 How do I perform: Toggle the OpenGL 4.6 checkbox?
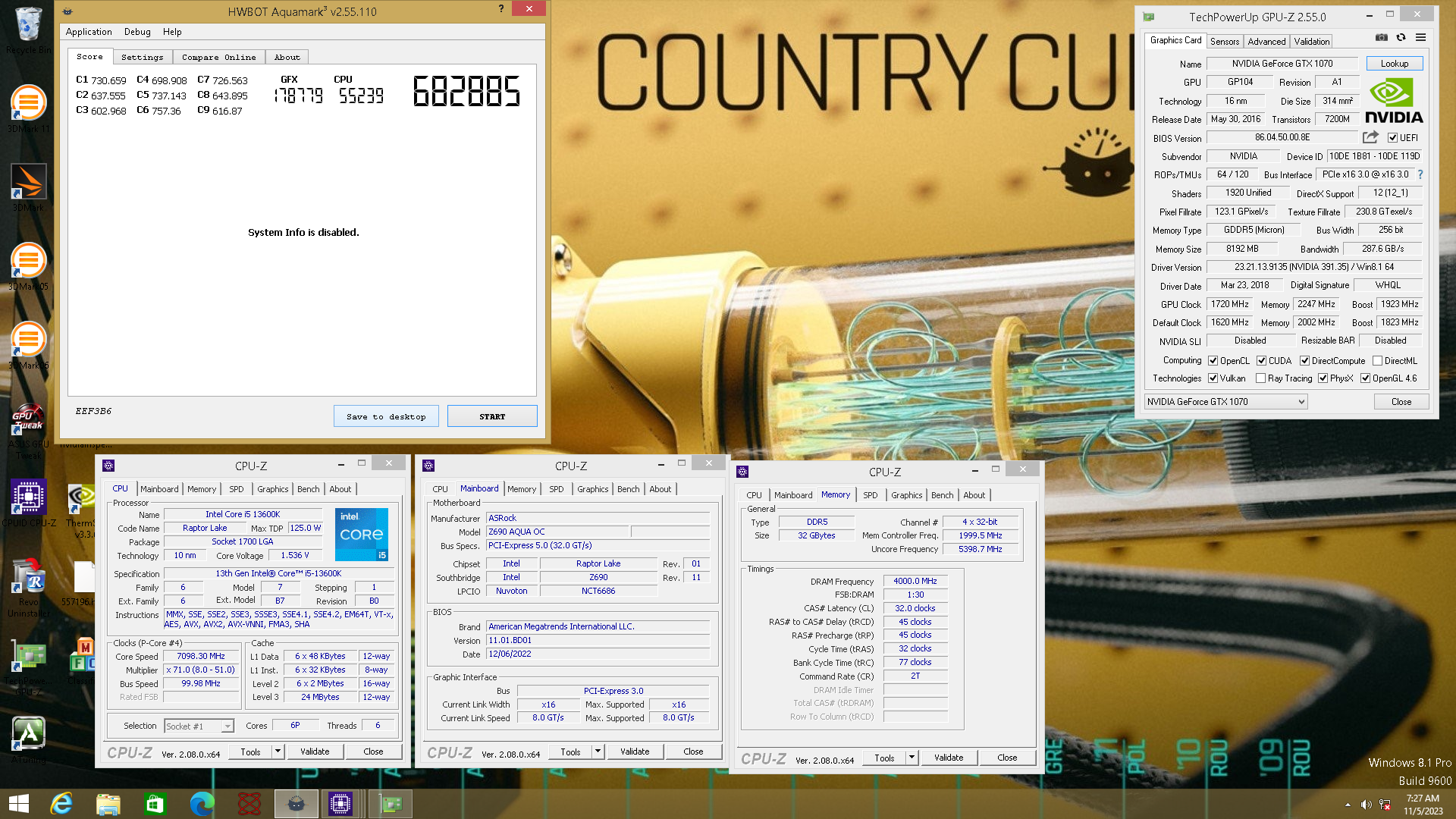click(1366, 378)
